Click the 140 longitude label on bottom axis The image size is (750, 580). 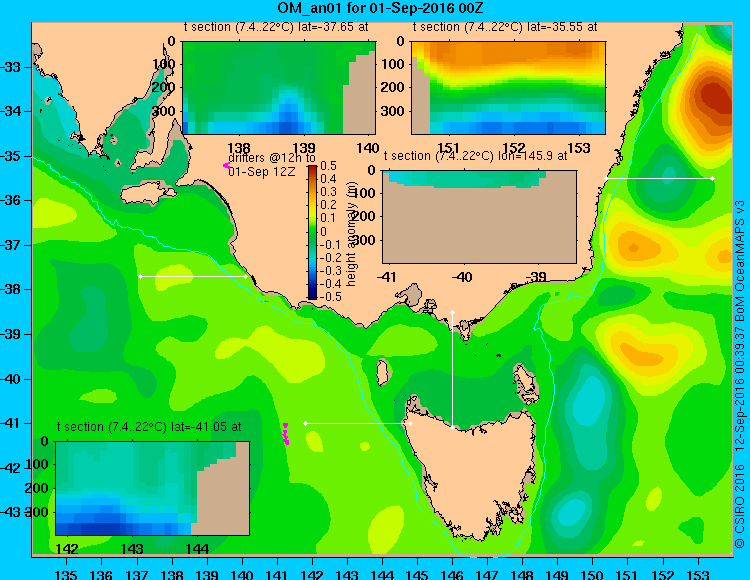click(242, 574)
